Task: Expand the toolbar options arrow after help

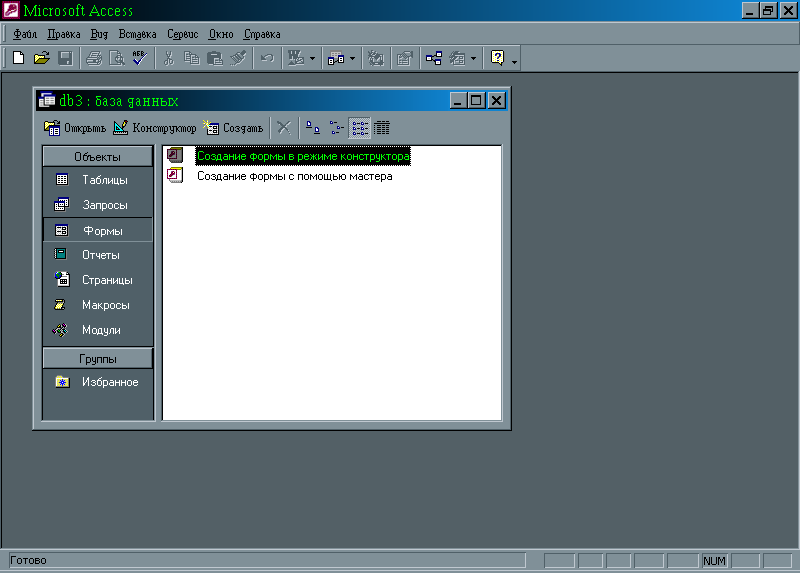Action: pos(514,61)
